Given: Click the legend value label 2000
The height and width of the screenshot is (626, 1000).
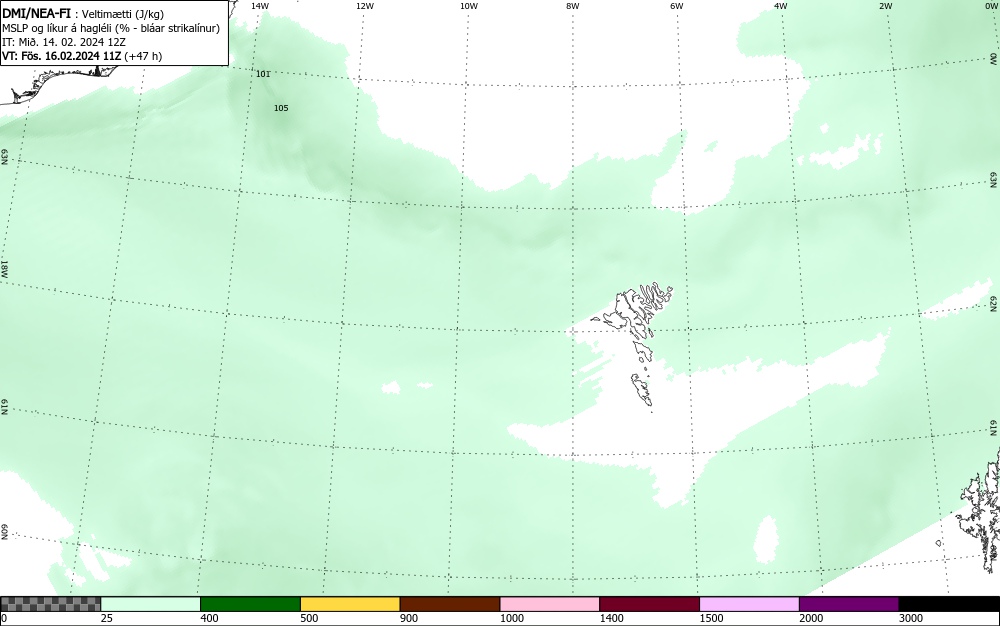Looking at the screenshot, I should pos(811,618).
